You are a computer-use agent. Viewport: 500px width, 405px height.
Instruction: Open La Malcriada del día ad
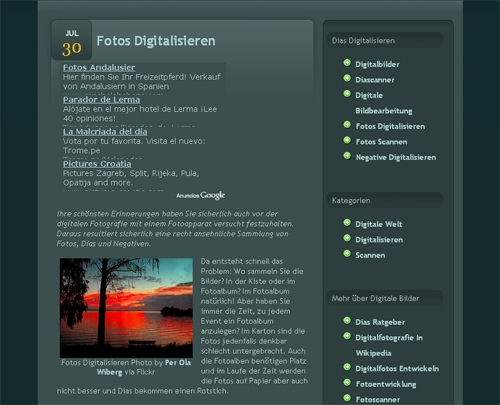(x=105, y=132)
